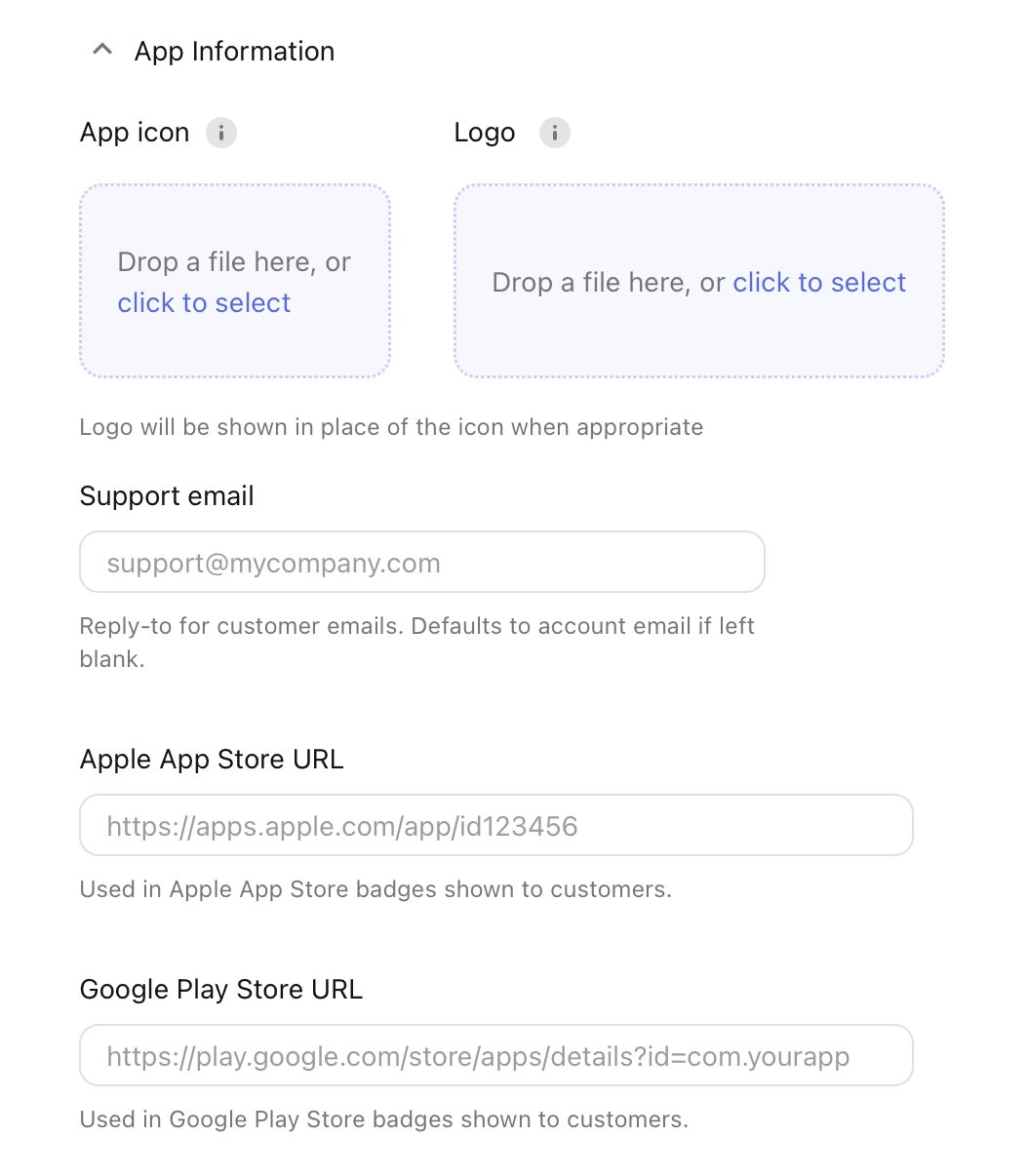Click "click to select" in App icon box
The image size is (1028, 1176).
coord(204,303)
